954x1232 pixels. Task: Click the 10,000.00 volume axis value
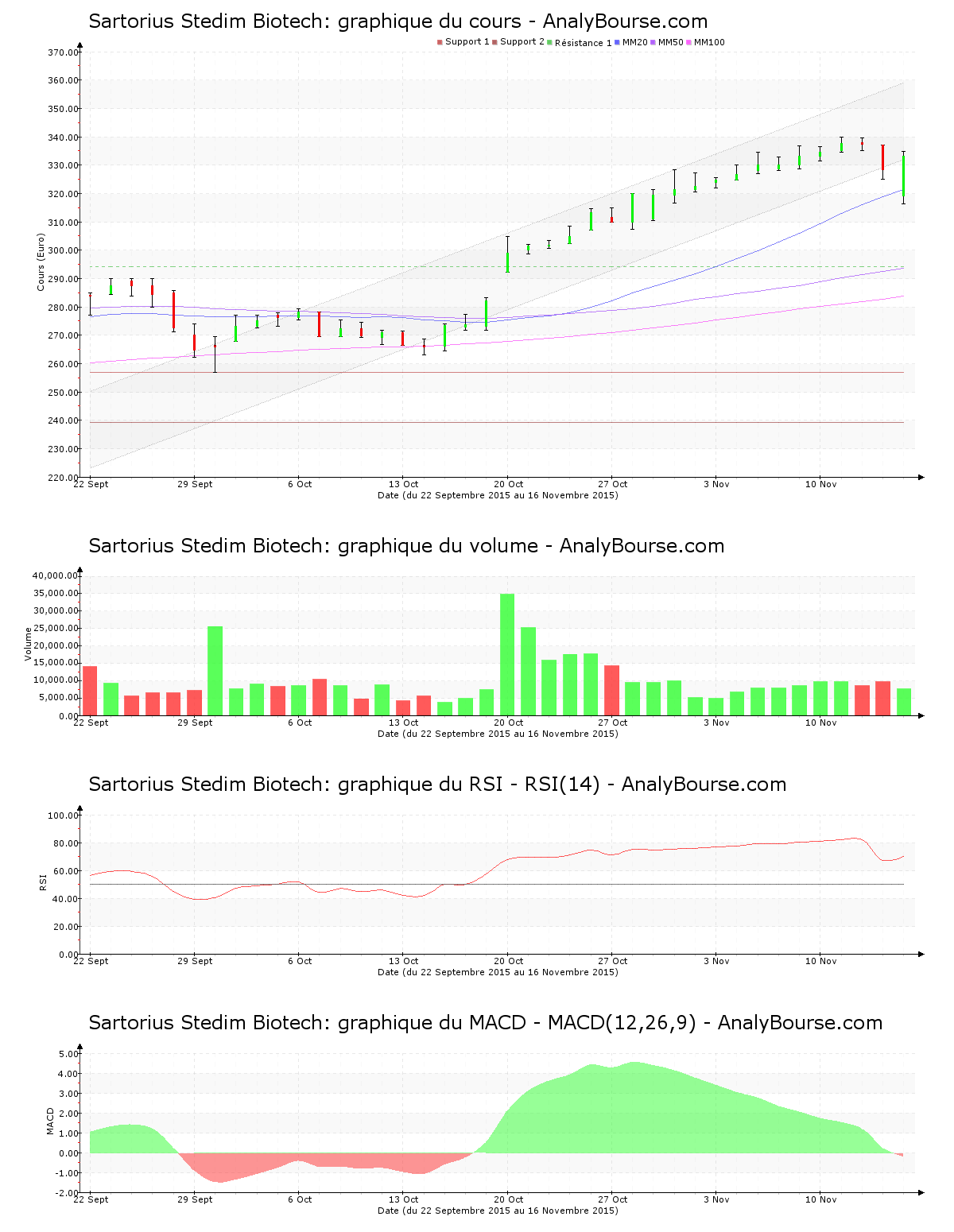pyautogui.click(x=56, y=680)
